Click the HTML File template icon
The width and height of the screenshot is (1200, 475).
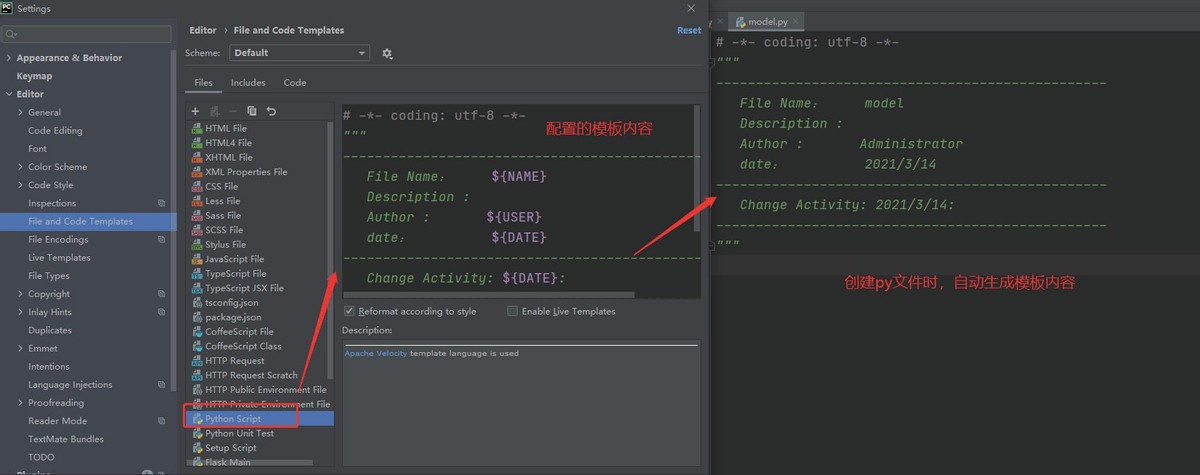click(x=197, y=128)
